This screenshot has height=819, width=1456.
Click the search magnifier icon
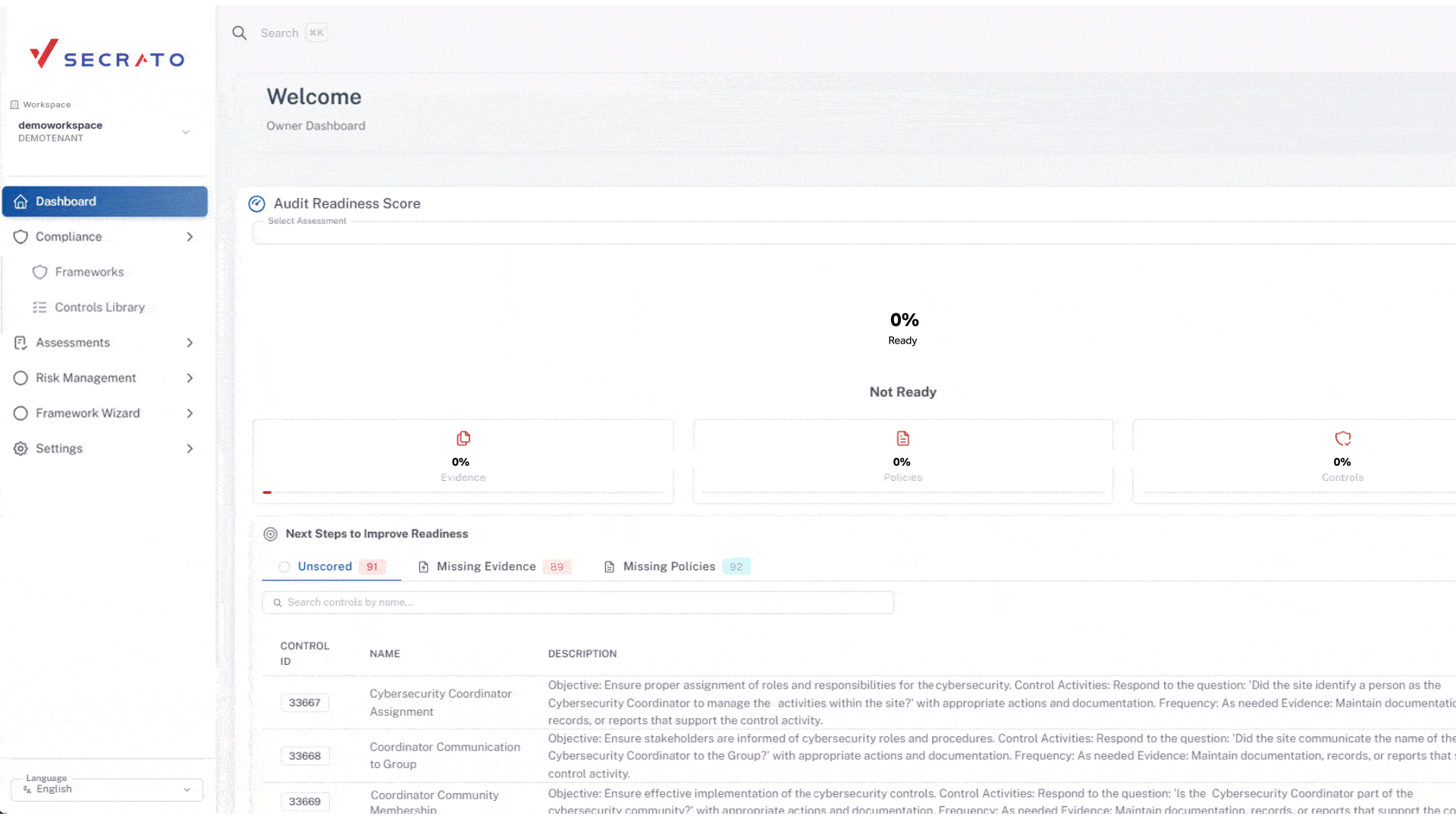coord(240,33)
